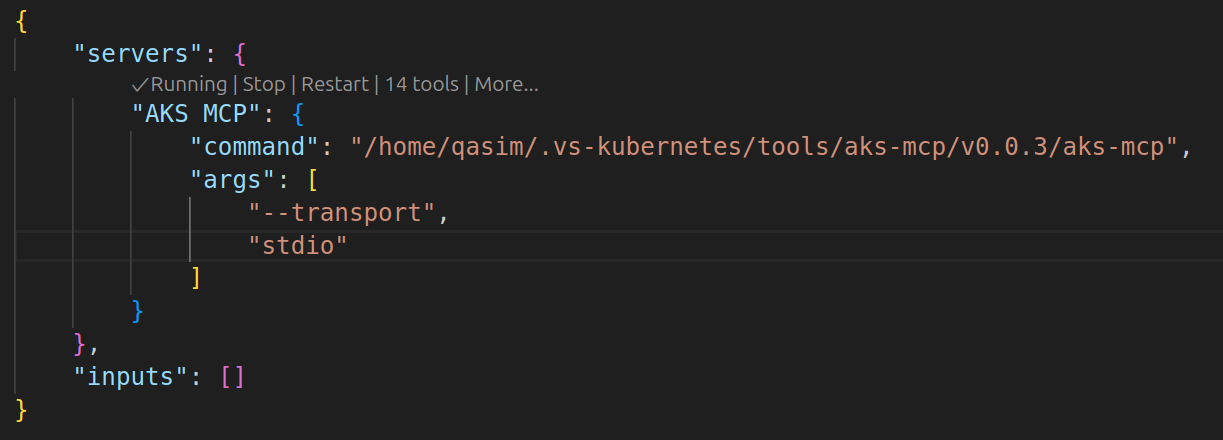Image resolution: width=1223 pixels, height=440 pixels.
Task: Click the closing brace of servers object
Action: click(80, 343)
